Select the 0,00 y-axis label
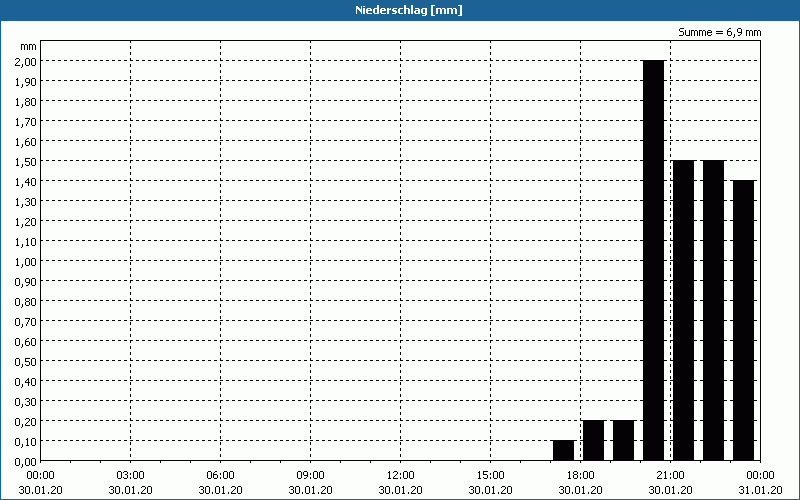 coord(26,462)
